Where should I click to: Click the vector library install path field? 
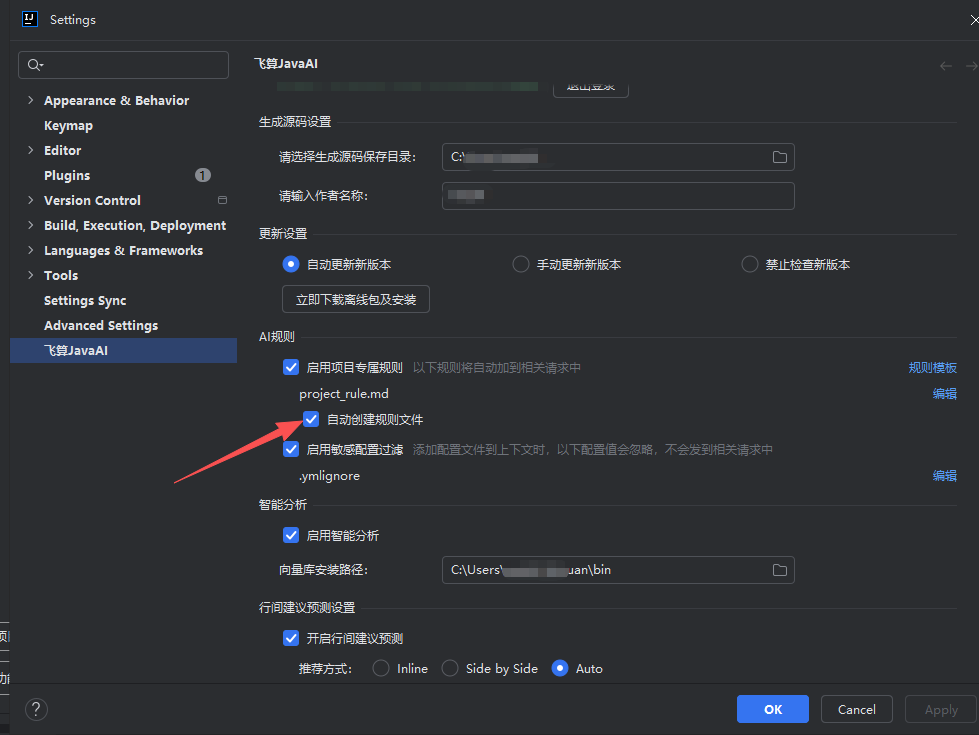click(618, 570)
